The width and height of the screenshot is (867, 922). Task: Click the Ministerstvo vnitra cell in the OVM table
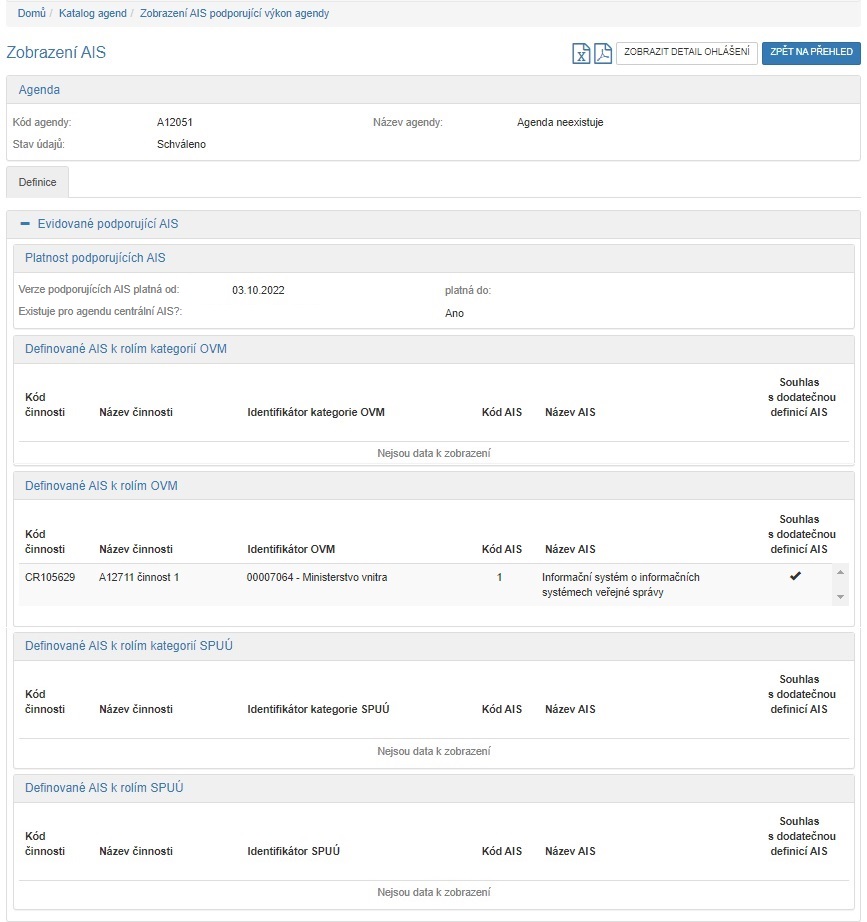coord(316,577)
